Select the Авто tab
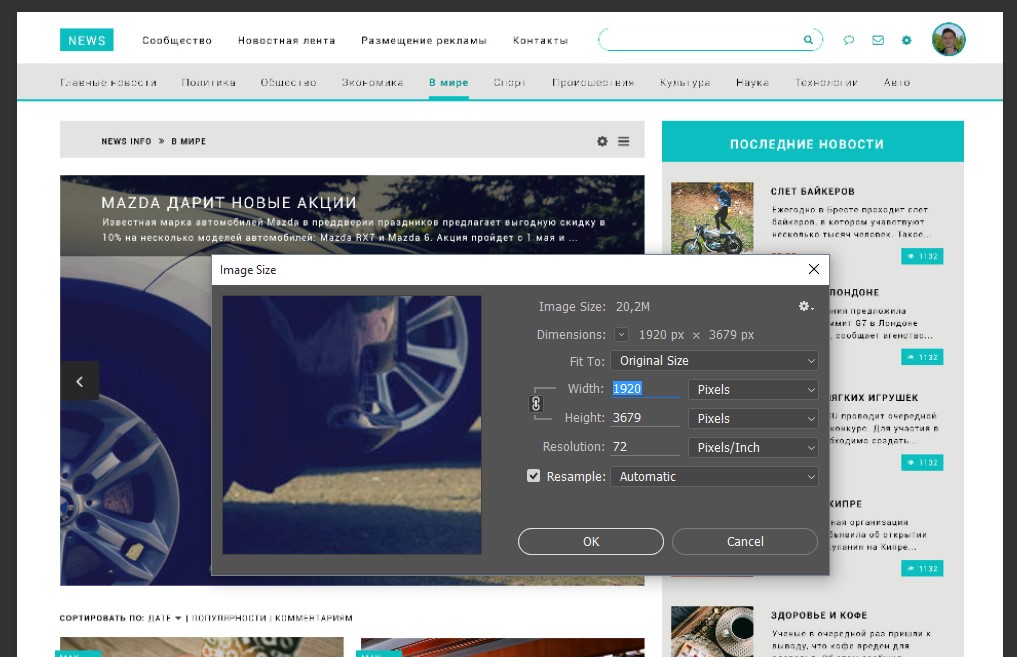 click(x=897, y=82)
